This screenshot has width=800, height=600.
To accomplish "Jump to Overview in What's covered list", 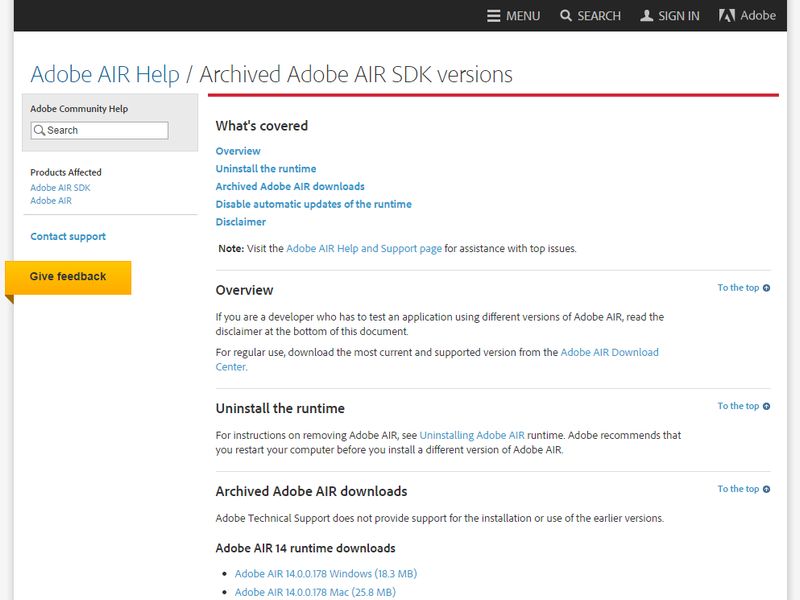I will click(x=238, y=151).
